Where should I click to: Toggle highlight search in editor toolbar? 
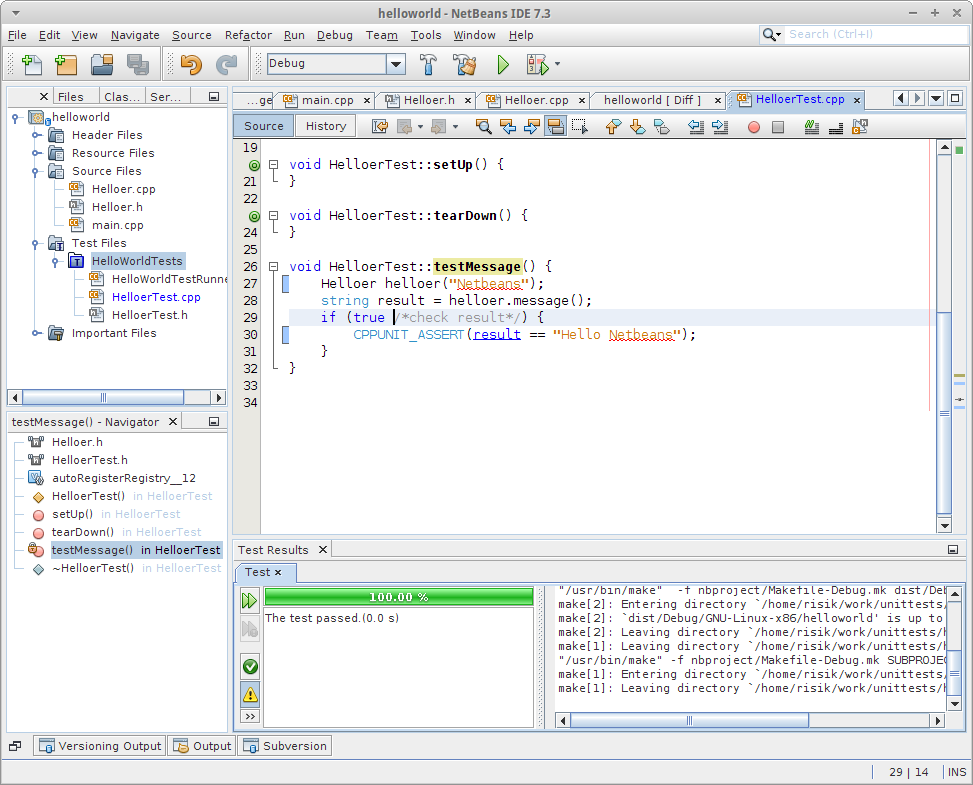pos(555,126)
